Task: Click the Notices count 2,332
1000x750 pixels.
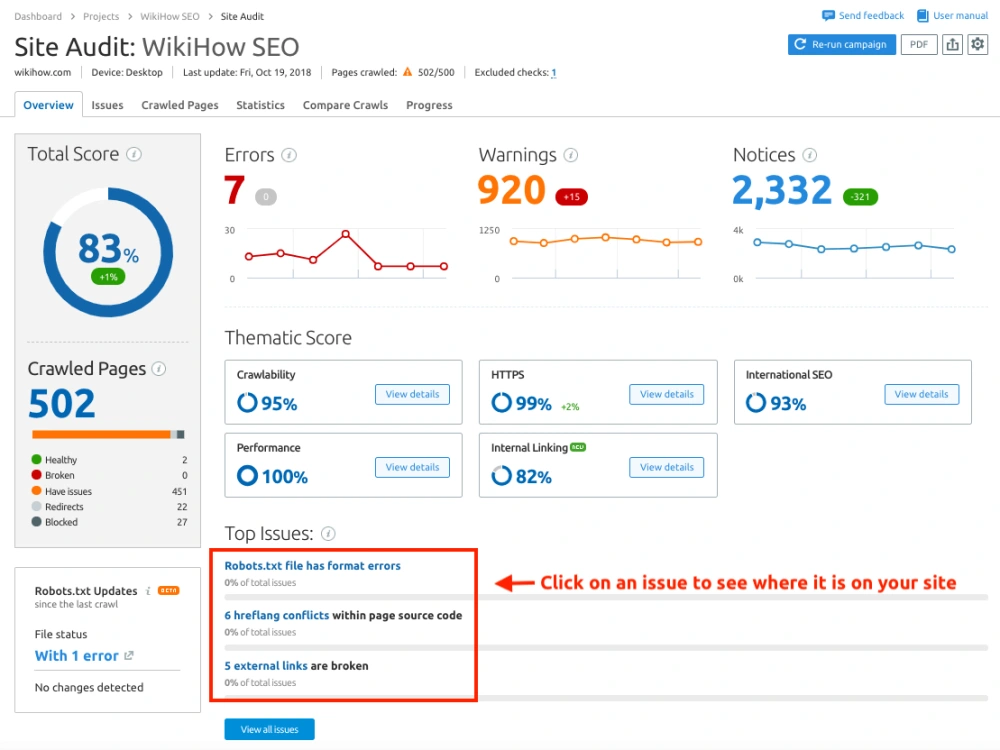Action: [782, 190]
